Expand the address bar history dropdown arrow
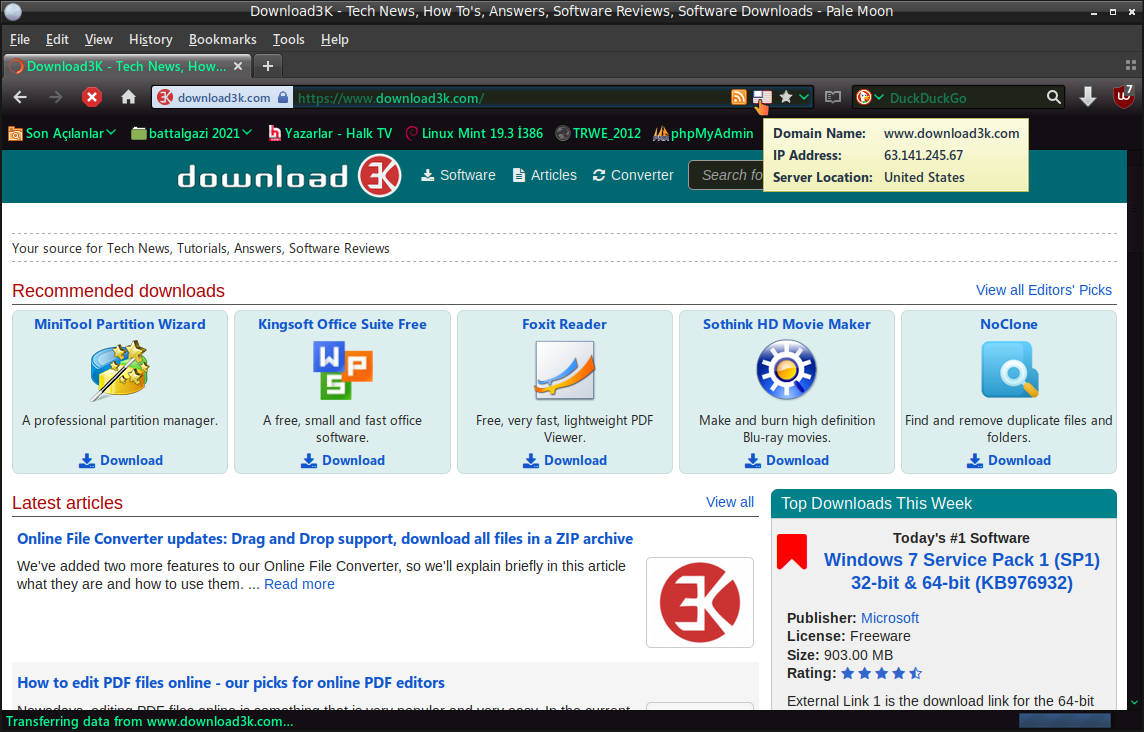Screen dimensions: 1144x732 coord(803,97)
